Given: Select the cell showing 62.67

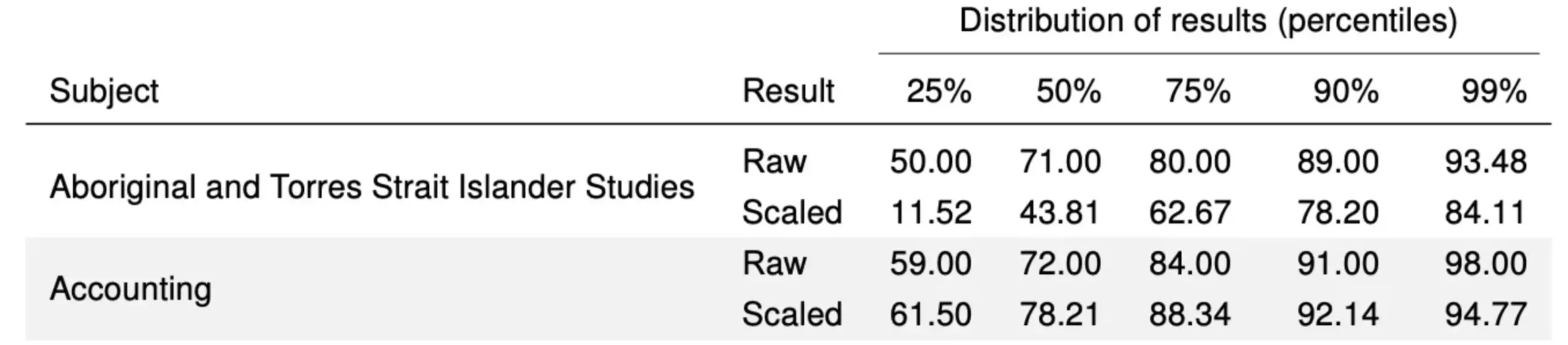Looking at the screenshot, I should click(1189, 213).
